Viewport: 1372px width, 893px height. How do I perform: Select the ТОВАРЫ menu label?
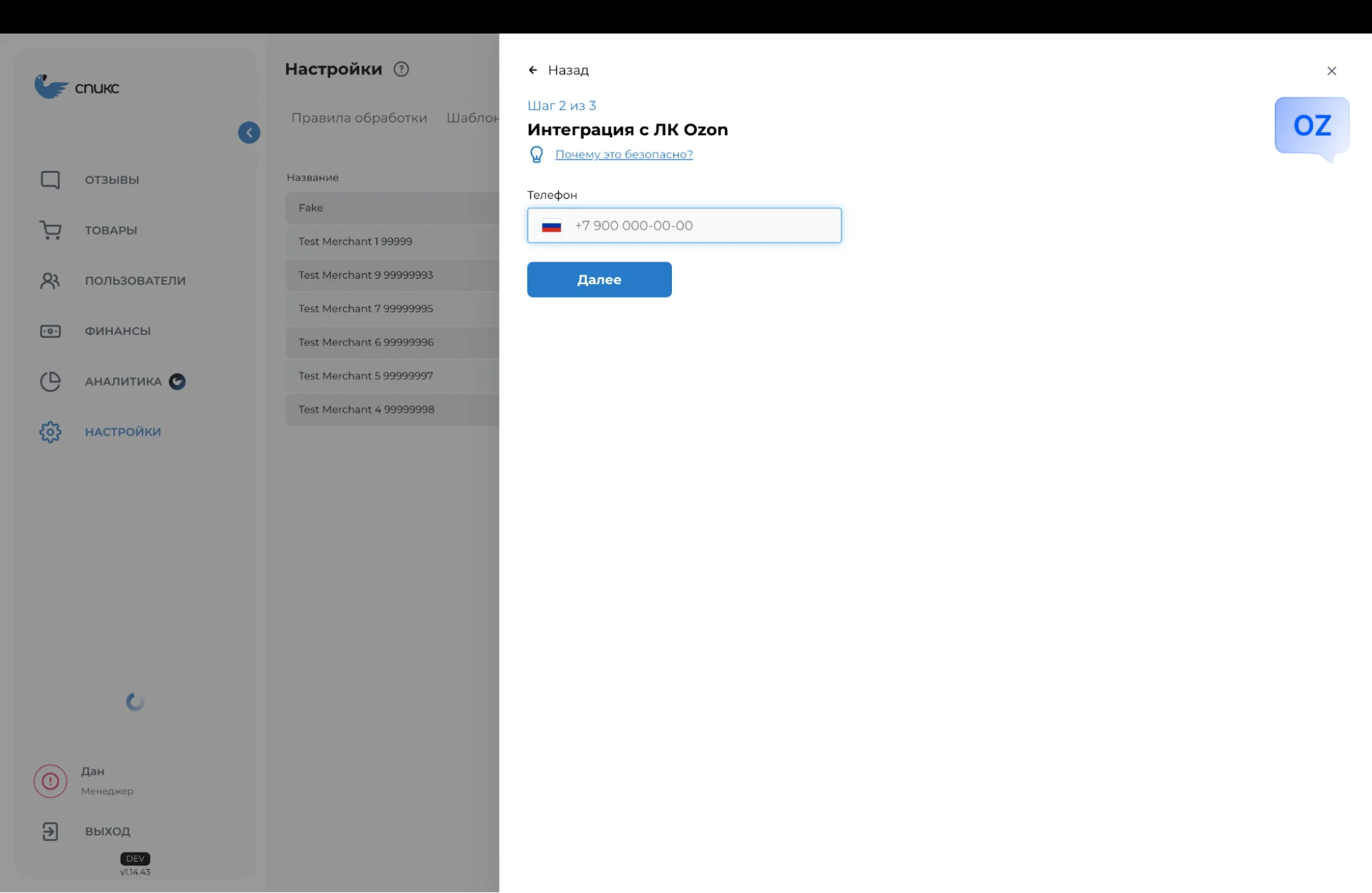[111, 230]
